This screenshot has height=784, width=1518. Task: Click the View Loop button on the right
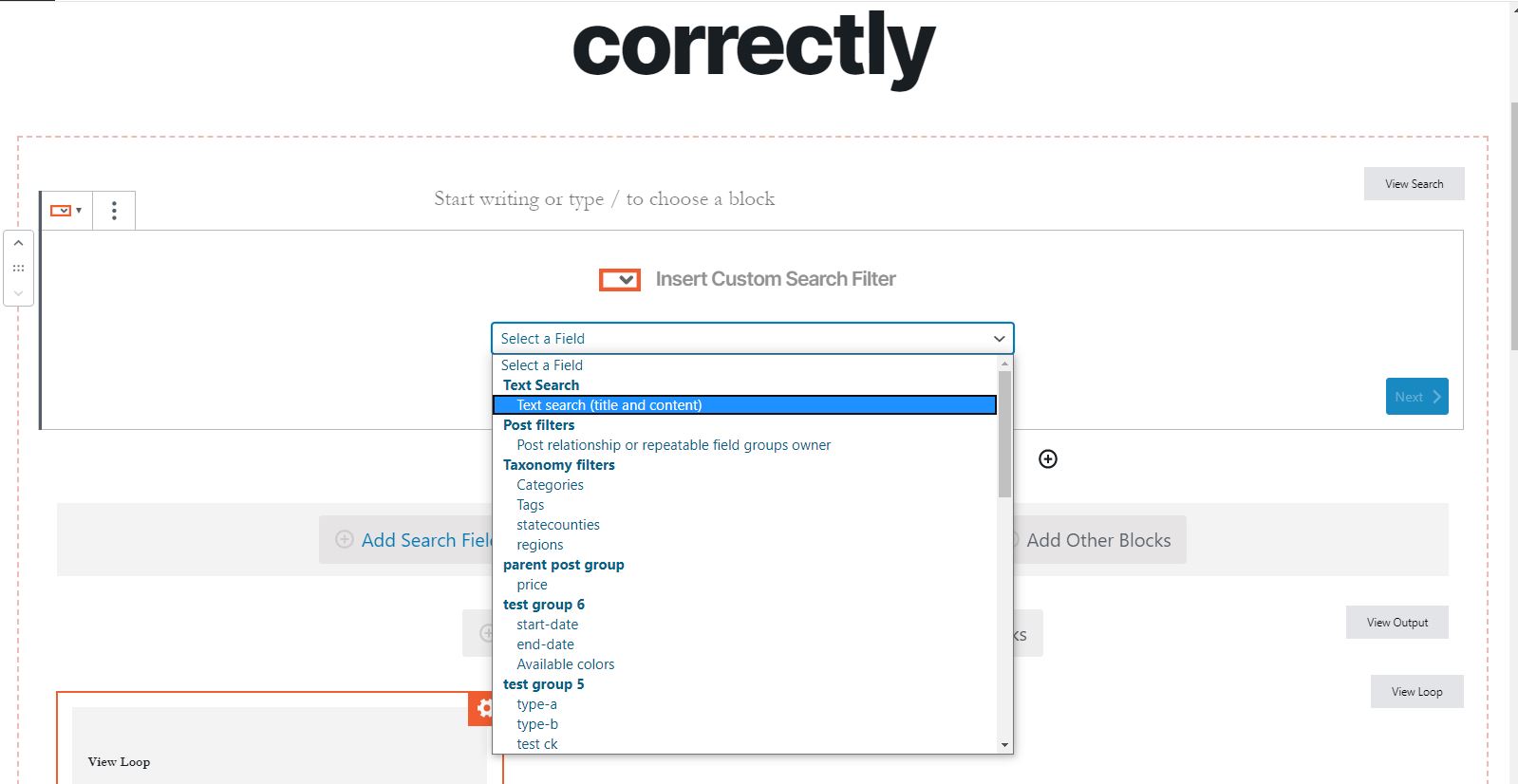[1416, 692]
